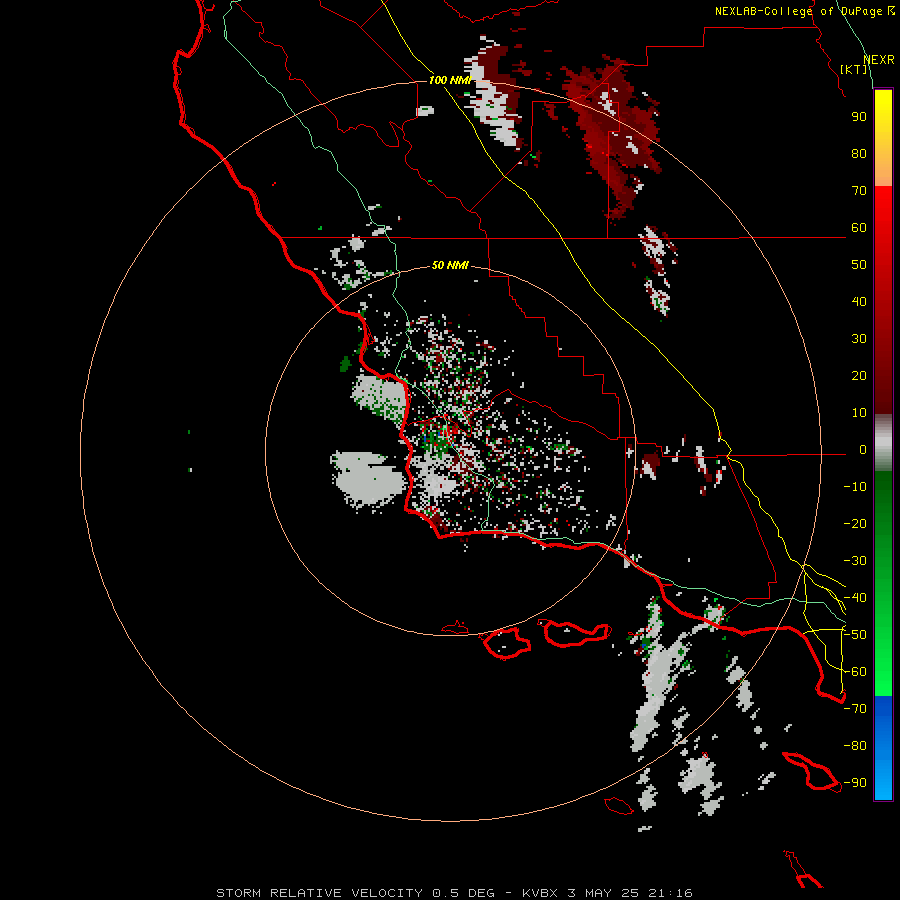Viewport: 900px width, 900px height.
Task: Select the 50 NMI range ring label
Action: 450,265
